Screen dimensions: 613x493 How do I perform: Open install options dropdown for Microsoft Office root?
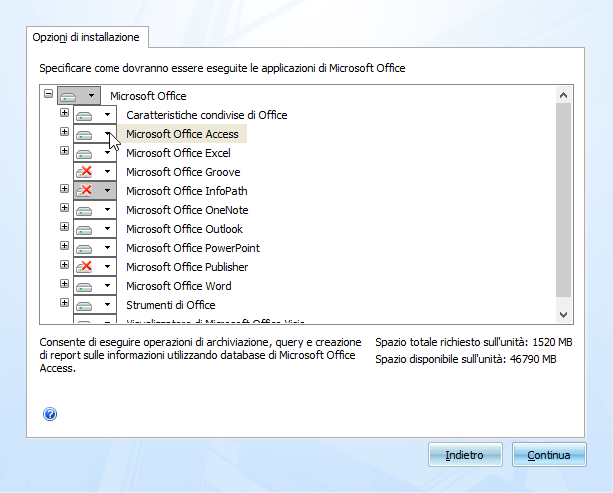pyautogui.click(x=91, y=96)
